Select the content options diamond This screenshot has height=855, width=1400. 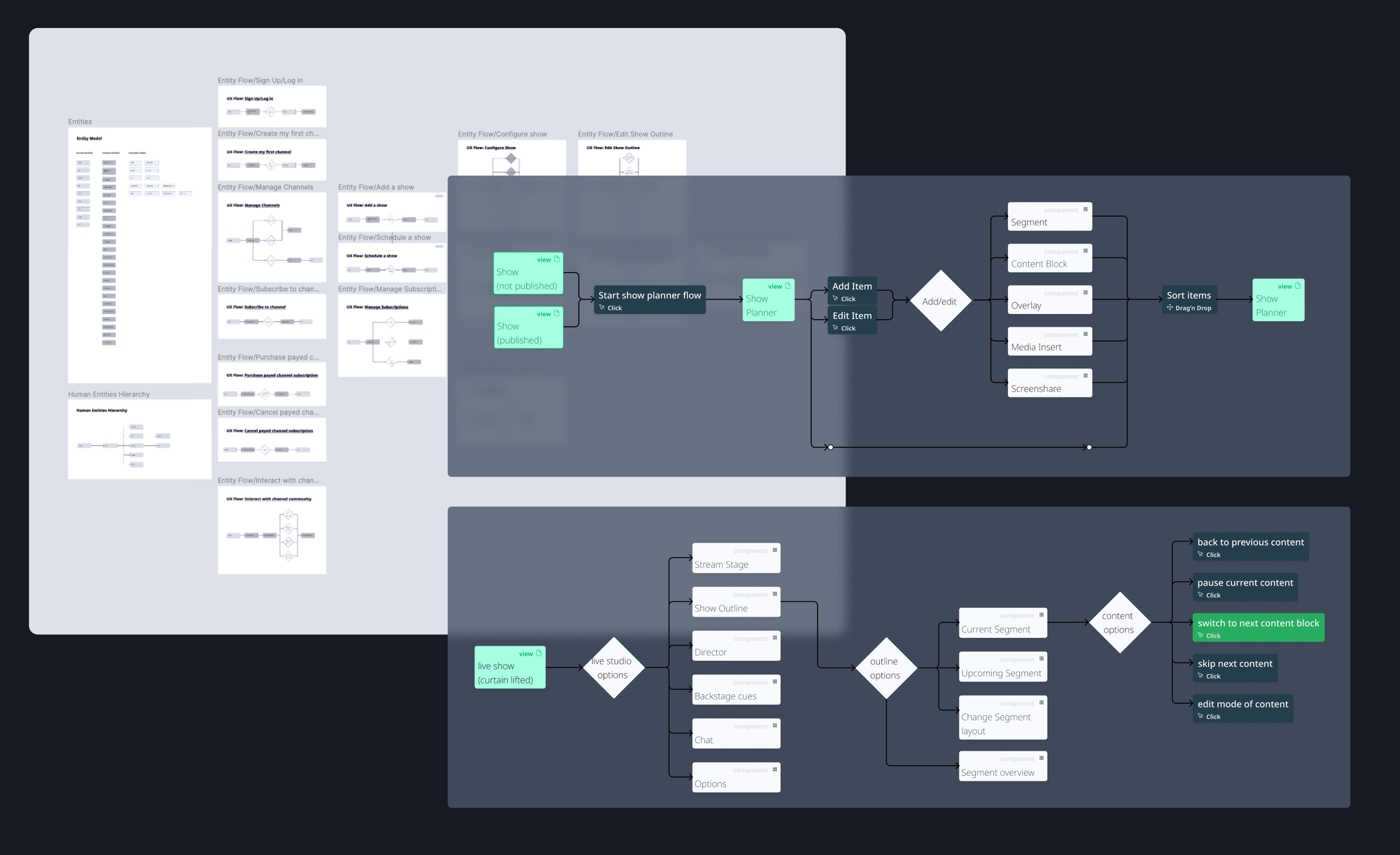tap(1119, 622)
